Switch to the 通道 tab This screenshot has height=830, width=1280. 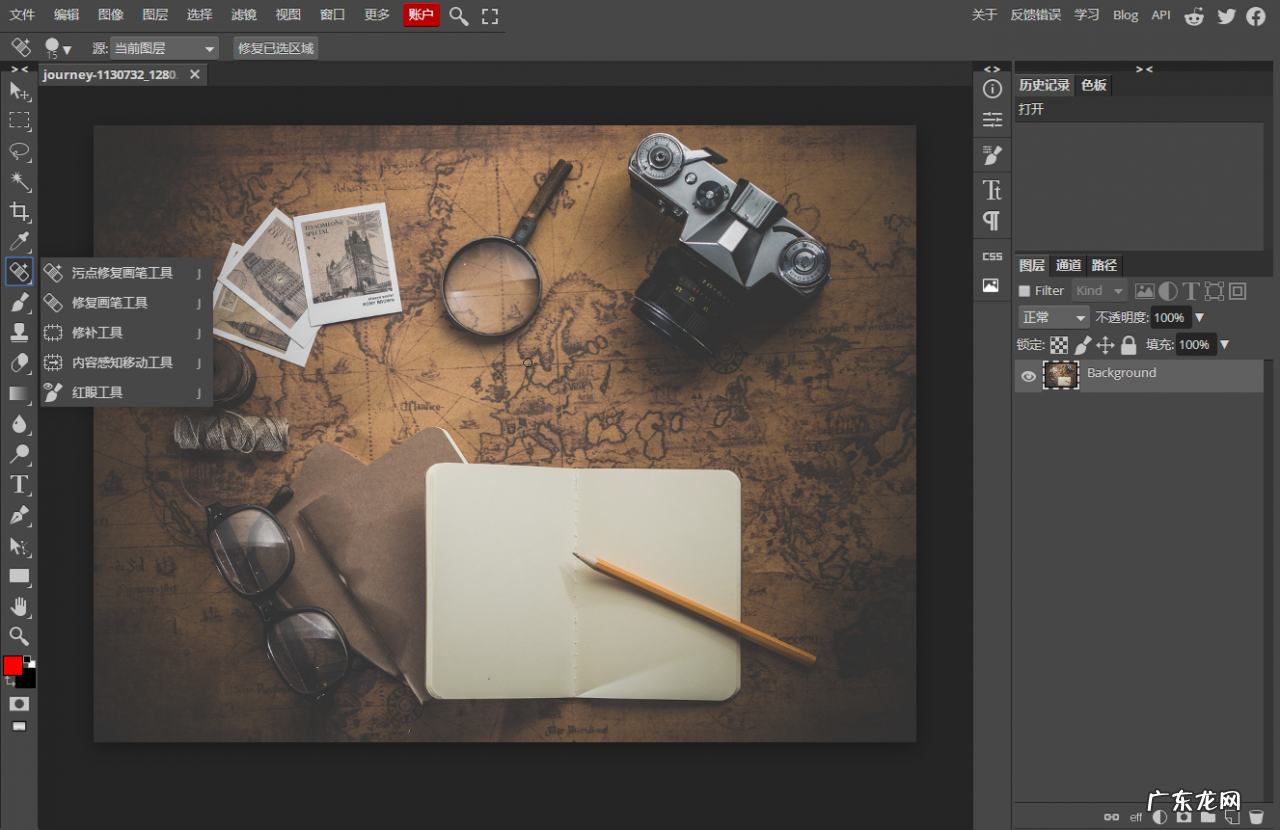point(1068,265)
